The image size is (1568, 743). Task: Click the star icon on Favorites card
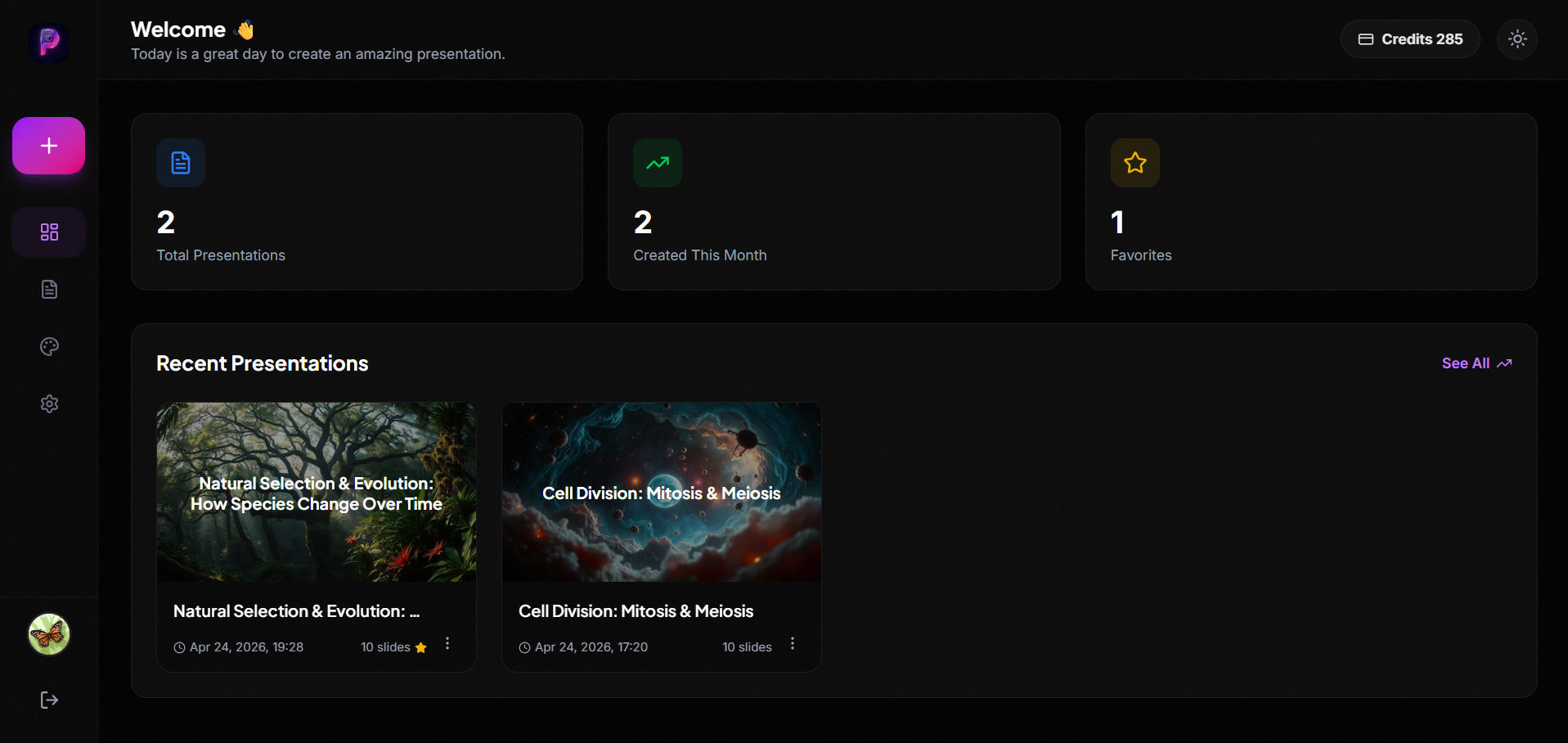pos(1135,163)
